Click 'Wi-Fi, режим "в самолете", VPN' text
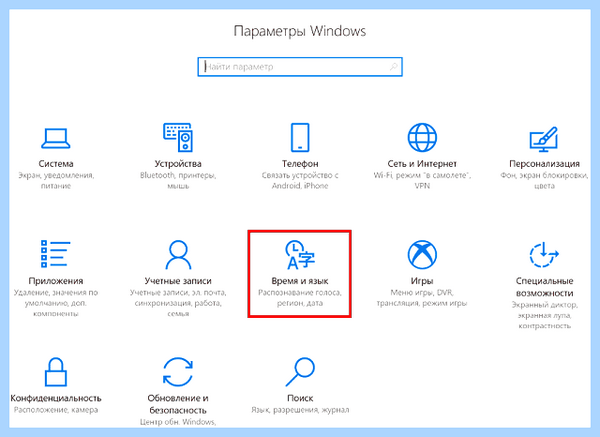 coord(422,181)
